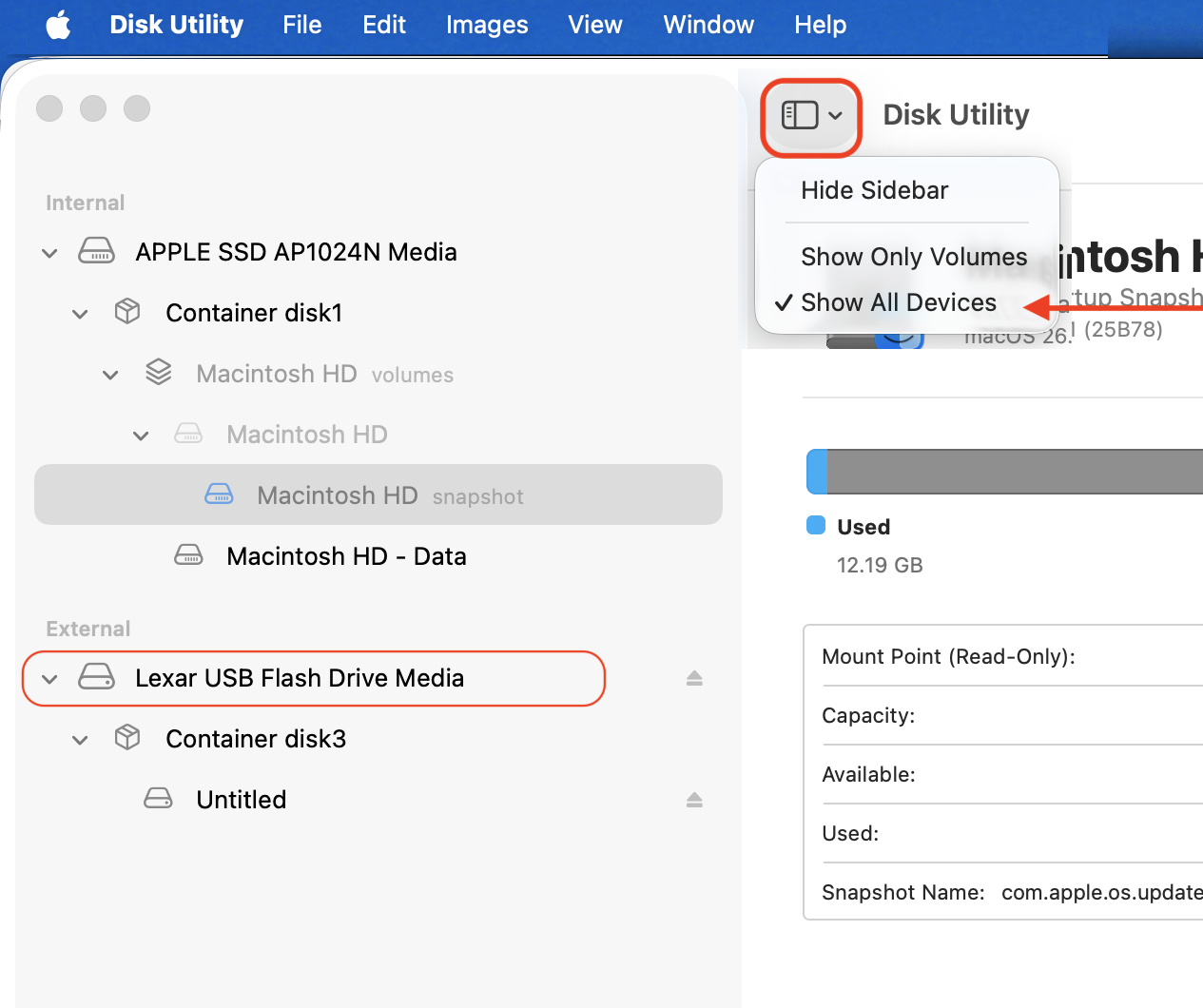Choose Hide Sidebar from the view menu
This screenshot has width=1203, height=1008.
(874, 190)
